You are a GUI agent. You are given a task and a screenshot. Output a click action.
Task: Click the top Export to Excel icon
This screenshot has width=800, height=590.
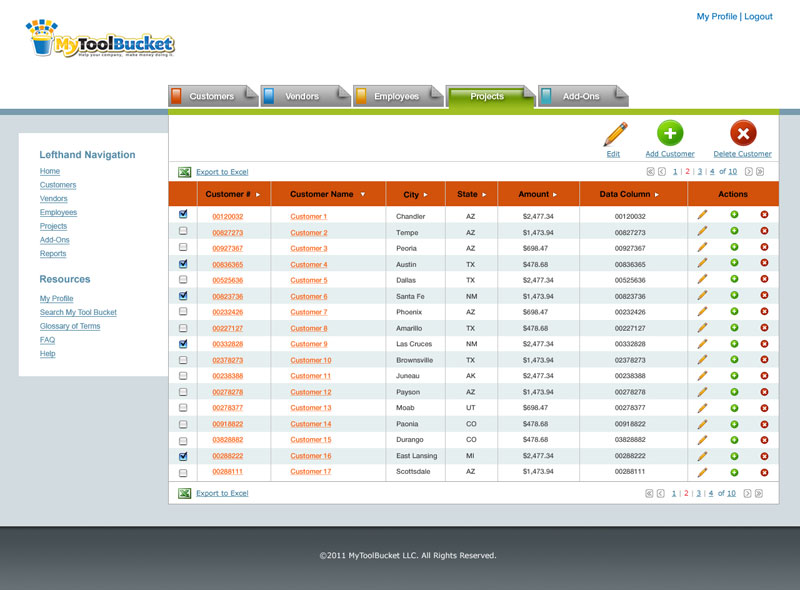click(184, 172)
